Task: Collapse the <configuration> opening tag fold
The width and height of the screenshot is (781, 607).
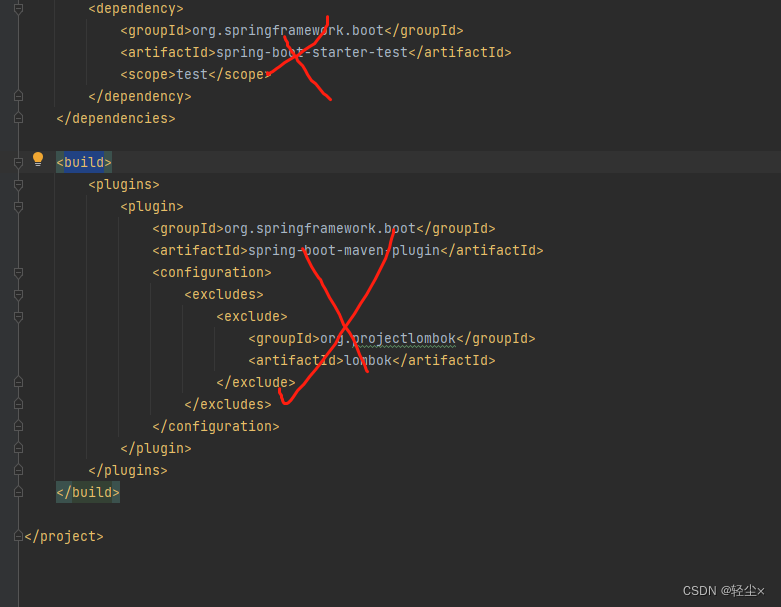Action: 18,272
